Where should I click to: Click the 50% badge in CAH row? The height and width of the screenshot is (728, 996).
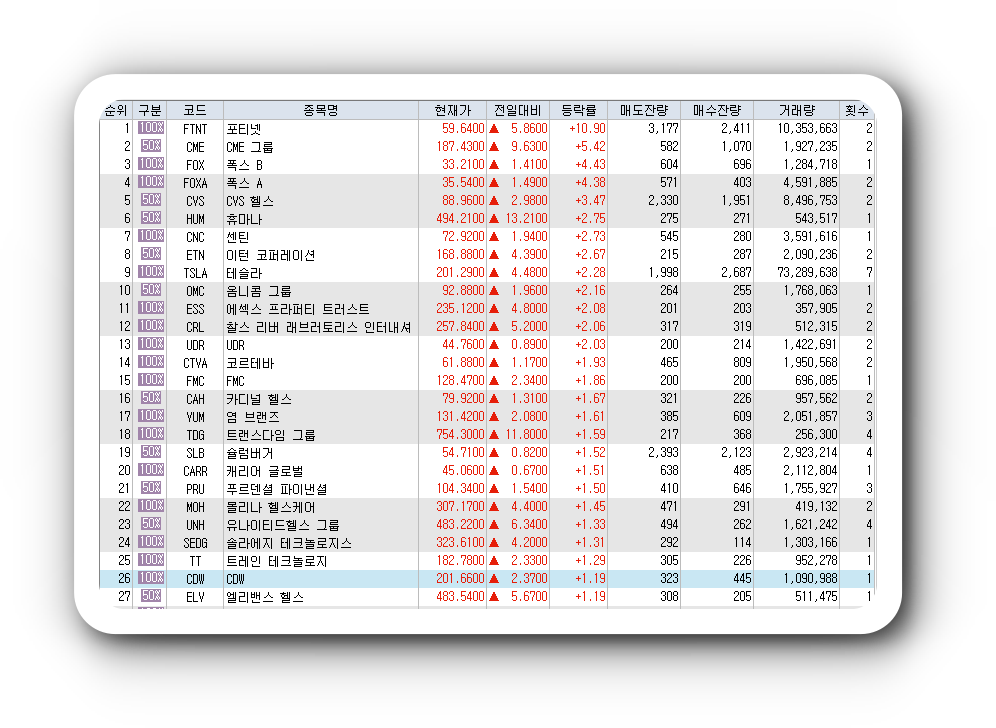(151, 398)
